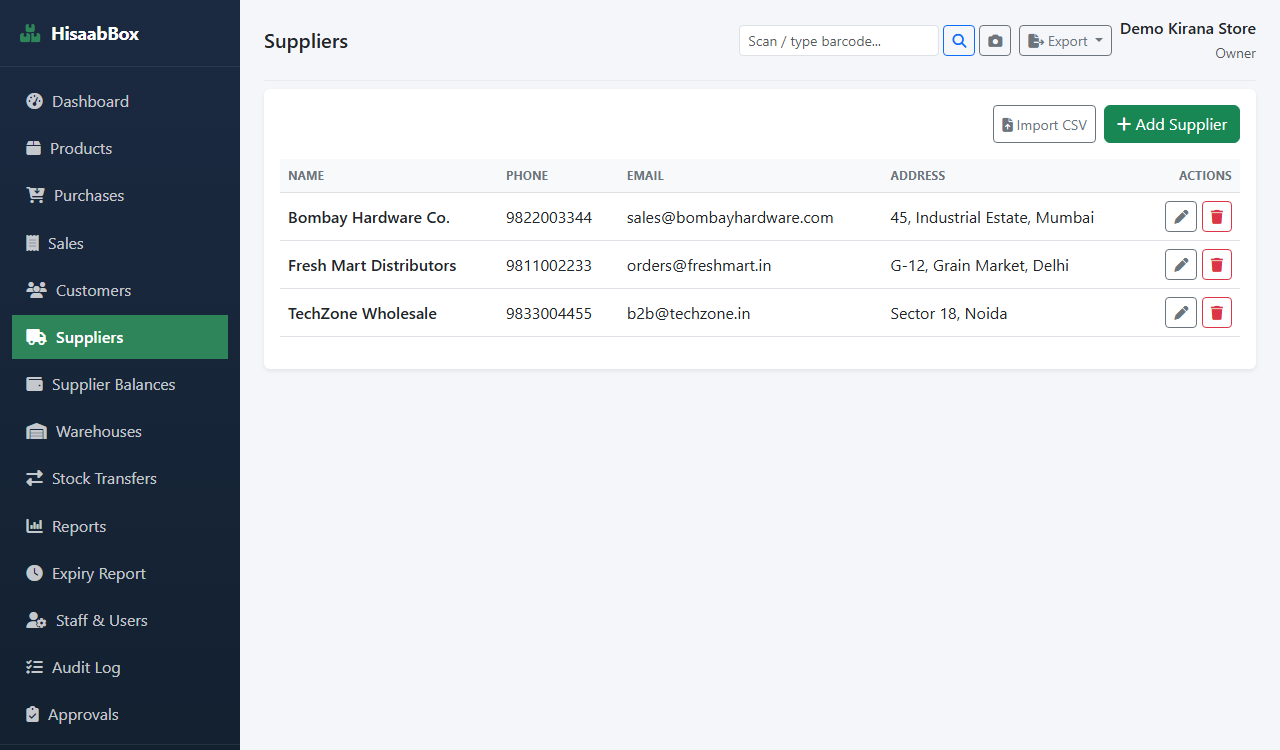Screen dimensions: 1280x750
Task: Click the Add Supplier button
Action: click(1172, 124)
